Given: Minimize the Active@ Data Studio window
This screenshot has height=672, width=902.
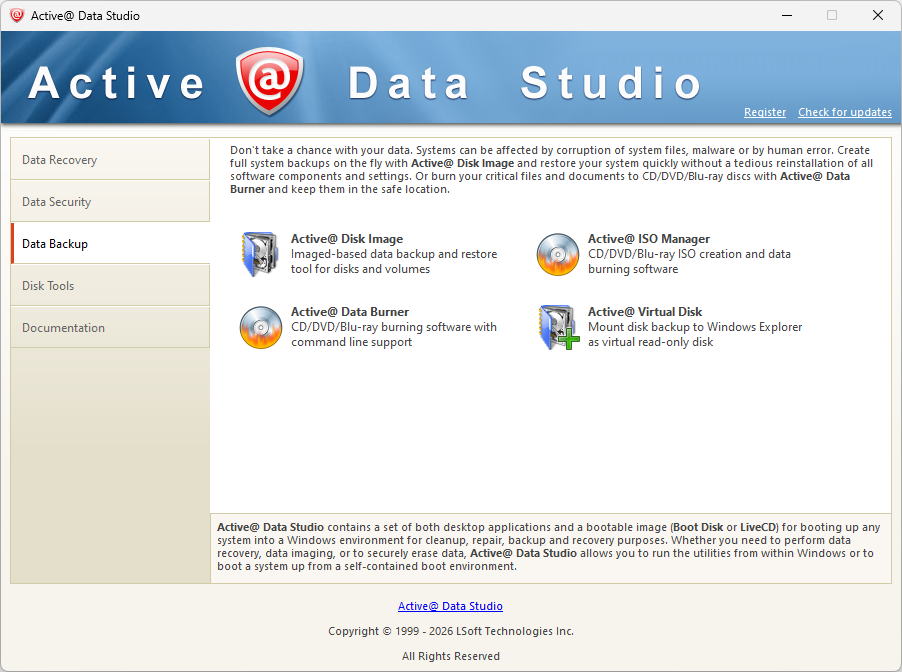Looking at the screenshot, I should pos(787,16).
